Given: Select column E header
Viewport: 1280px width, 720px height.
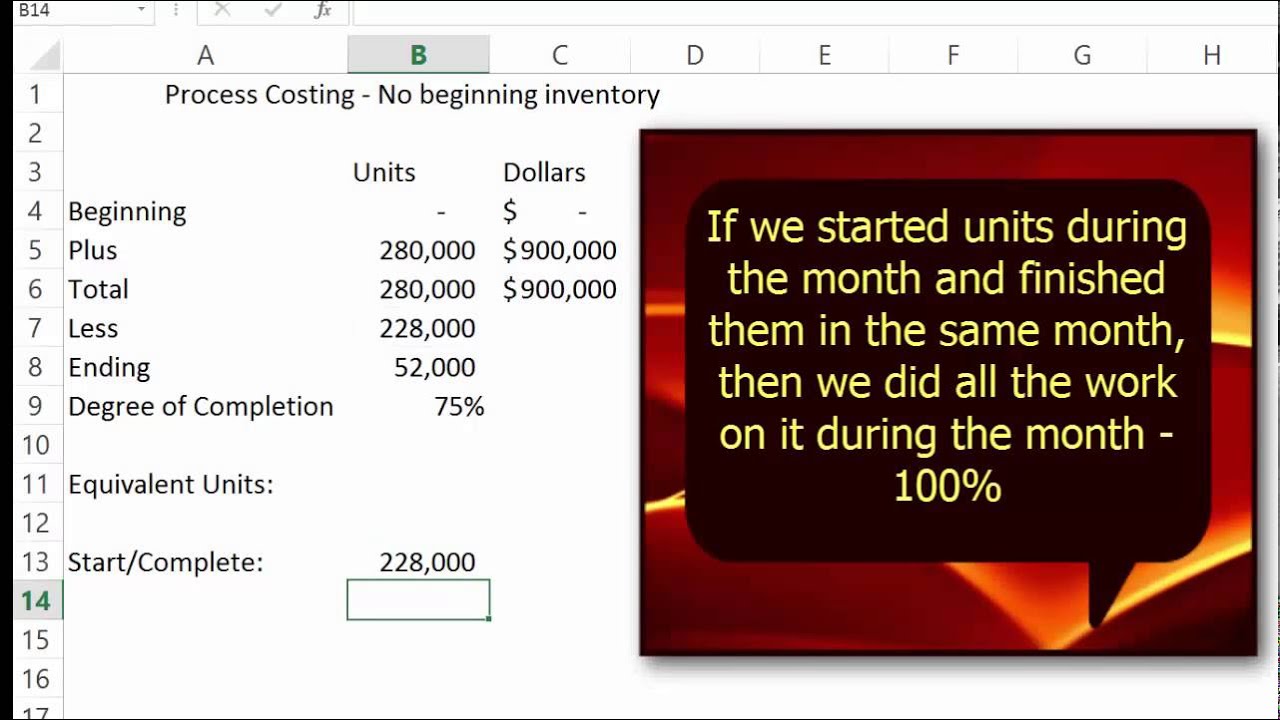Looking at the screenshot, I should click(824, 56).
